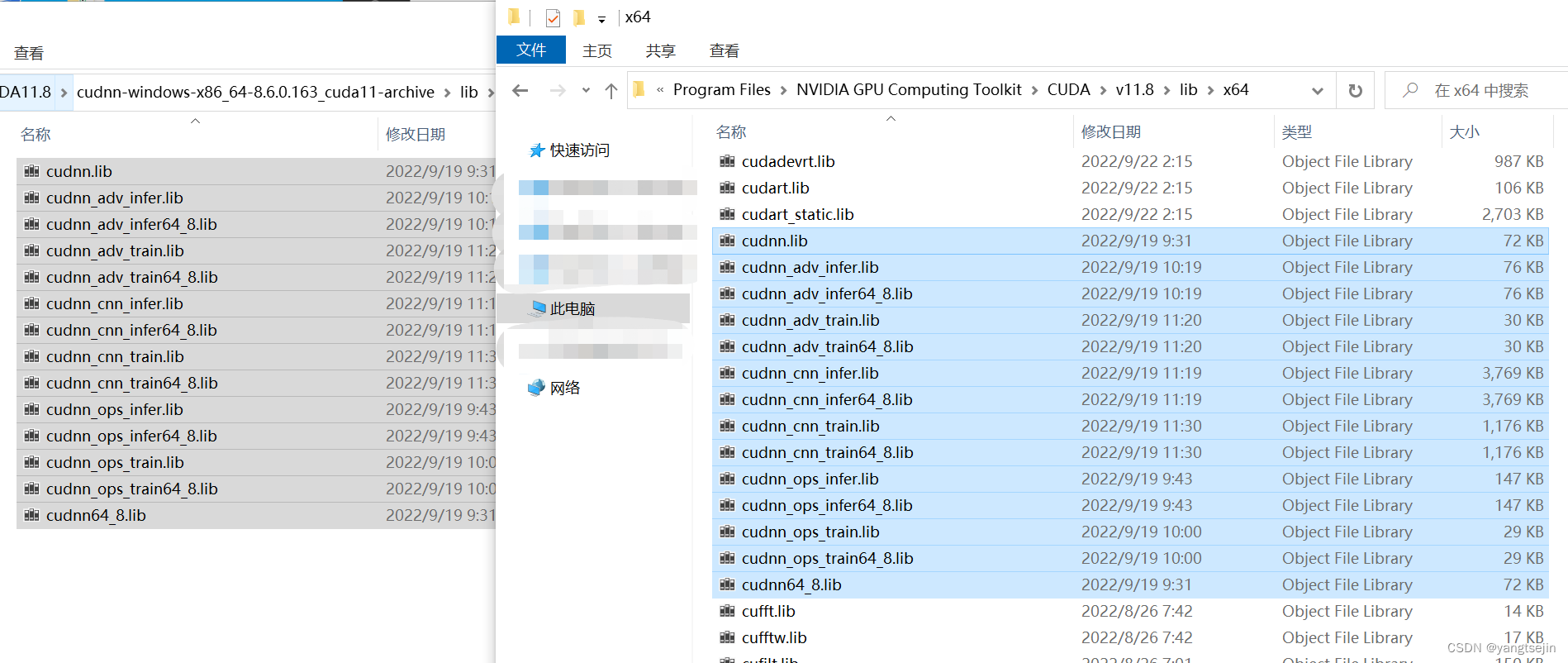
Task: Select cudnn64_8.lib icon in left window
Action: (x=31, y=515)
